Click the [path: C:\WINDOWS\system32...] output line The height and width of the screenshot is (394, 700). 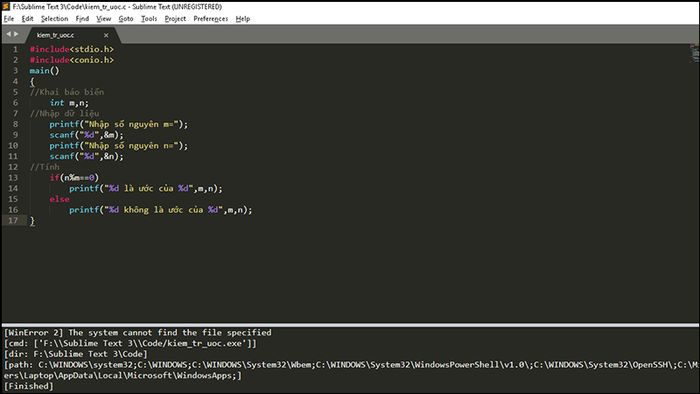351,365
